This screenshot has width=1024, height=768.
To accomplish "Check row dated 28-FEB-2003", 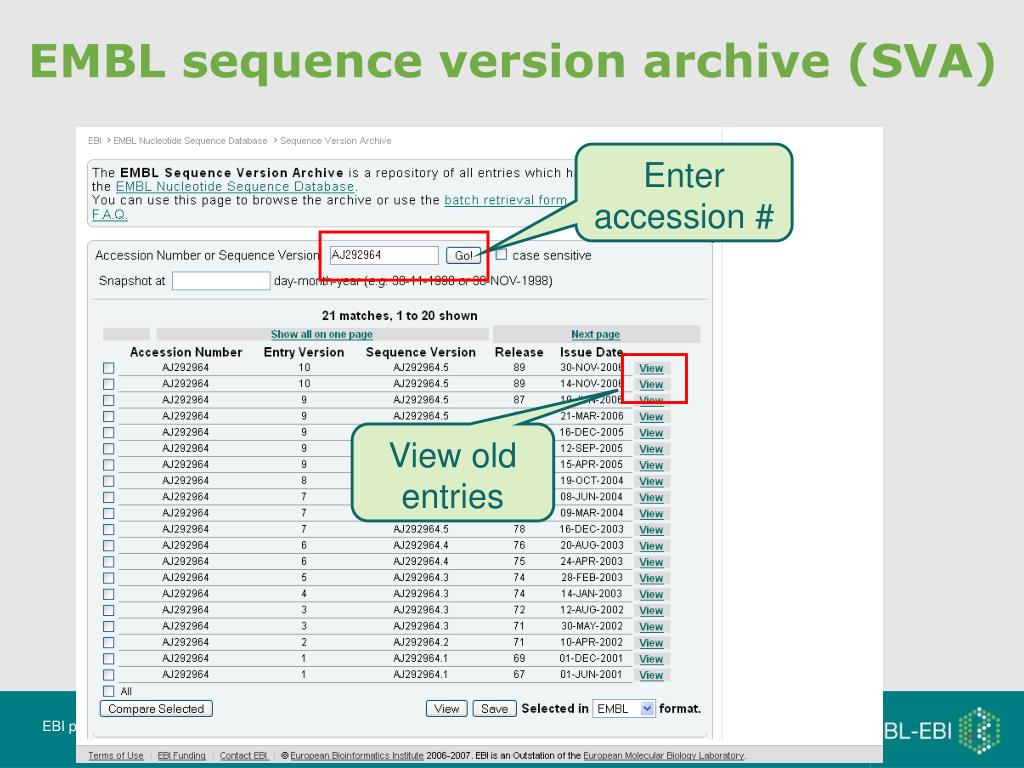I will coord(108,579).
